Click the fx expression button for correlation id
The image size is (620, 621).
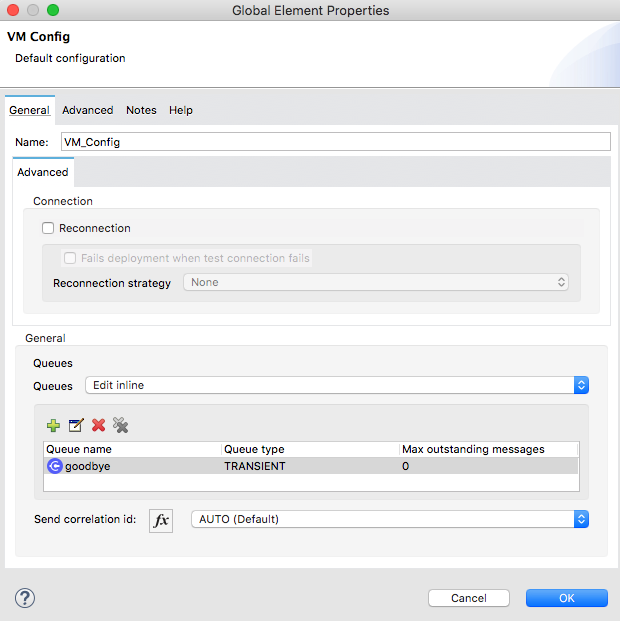pos(161,520)
